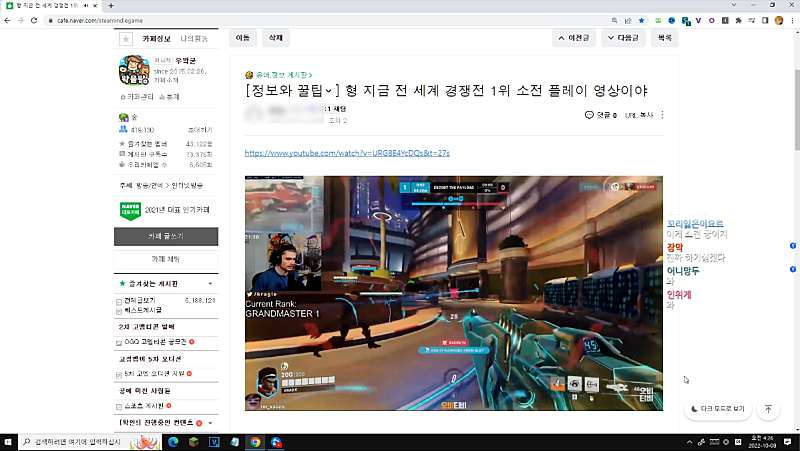This screenshot has height=451, width=800.
Task: Open cafe 통계 statistics link
Action: (x=169, y=97)
